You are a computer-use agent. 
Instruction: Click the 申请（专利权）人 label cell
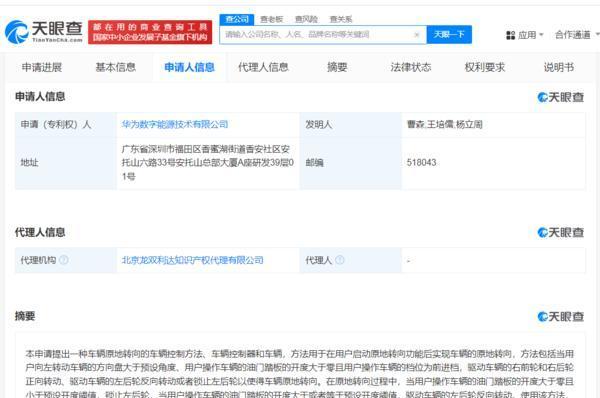coord(65,124)
